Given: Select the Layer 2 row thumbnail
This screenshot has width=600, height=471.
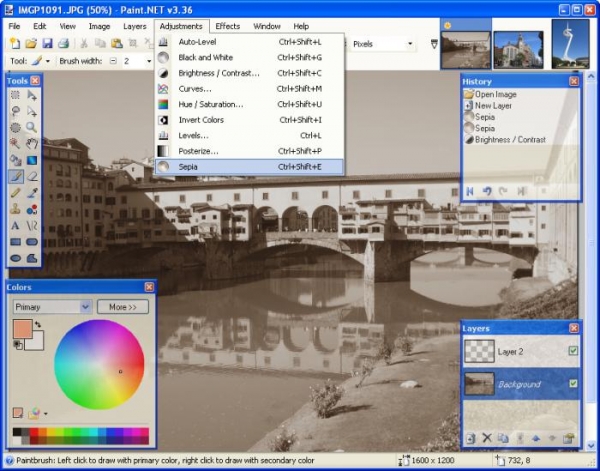Looking at the screenshot, I should point(479,351).
